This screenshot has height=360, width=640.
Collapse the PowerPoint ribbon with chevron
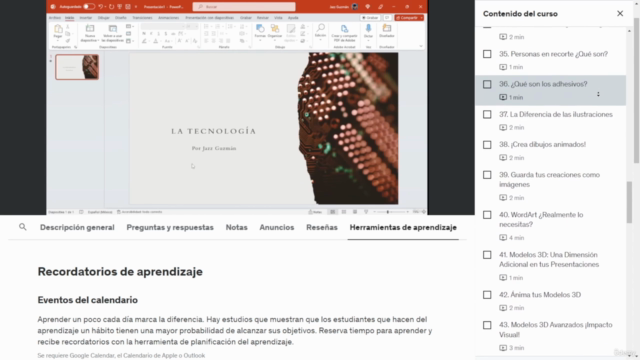pyautogui.click(x=421, y=47)
